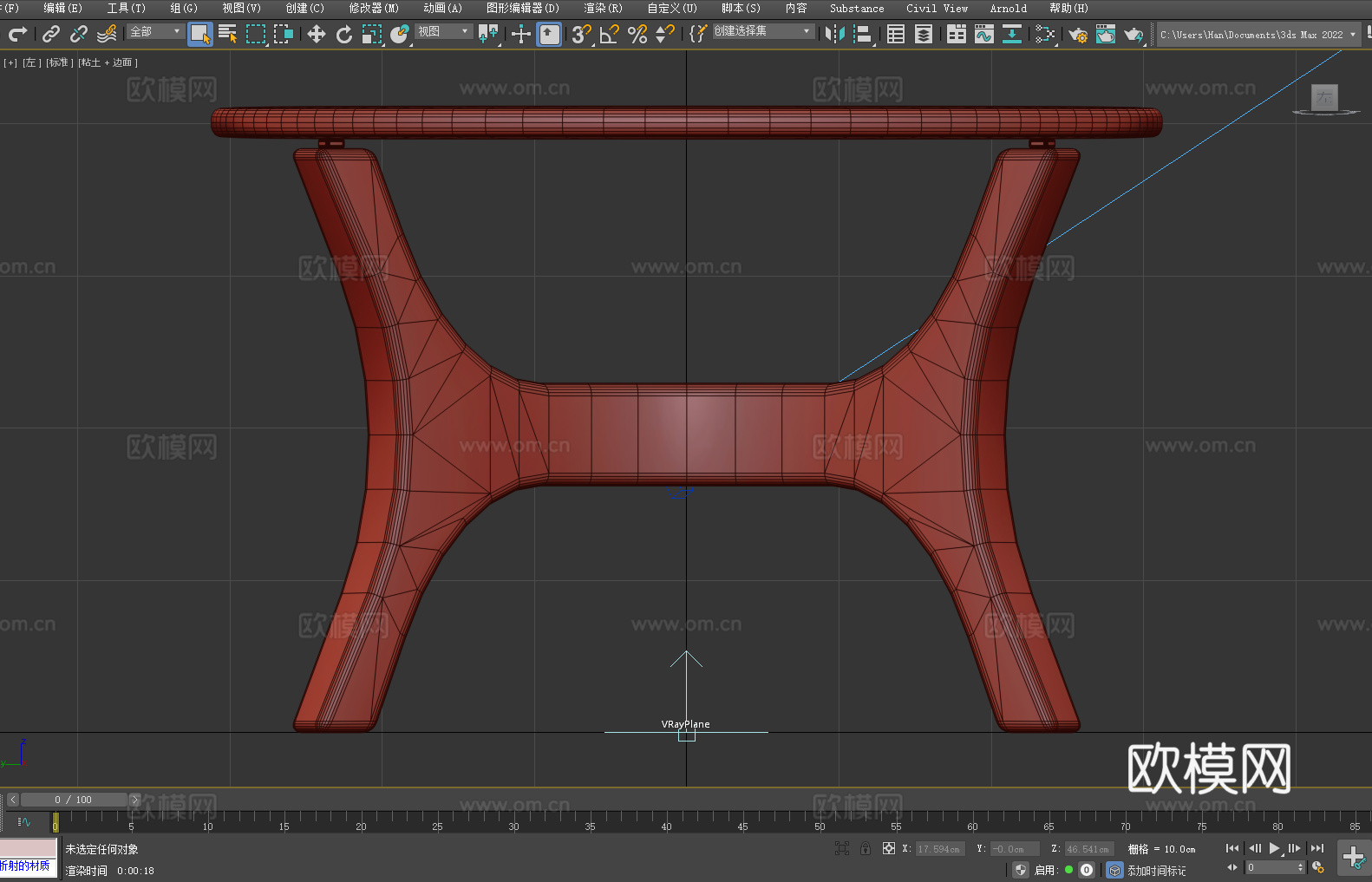Click next frame arrow on time slider
1372x882 pixels.
(134, 800)
